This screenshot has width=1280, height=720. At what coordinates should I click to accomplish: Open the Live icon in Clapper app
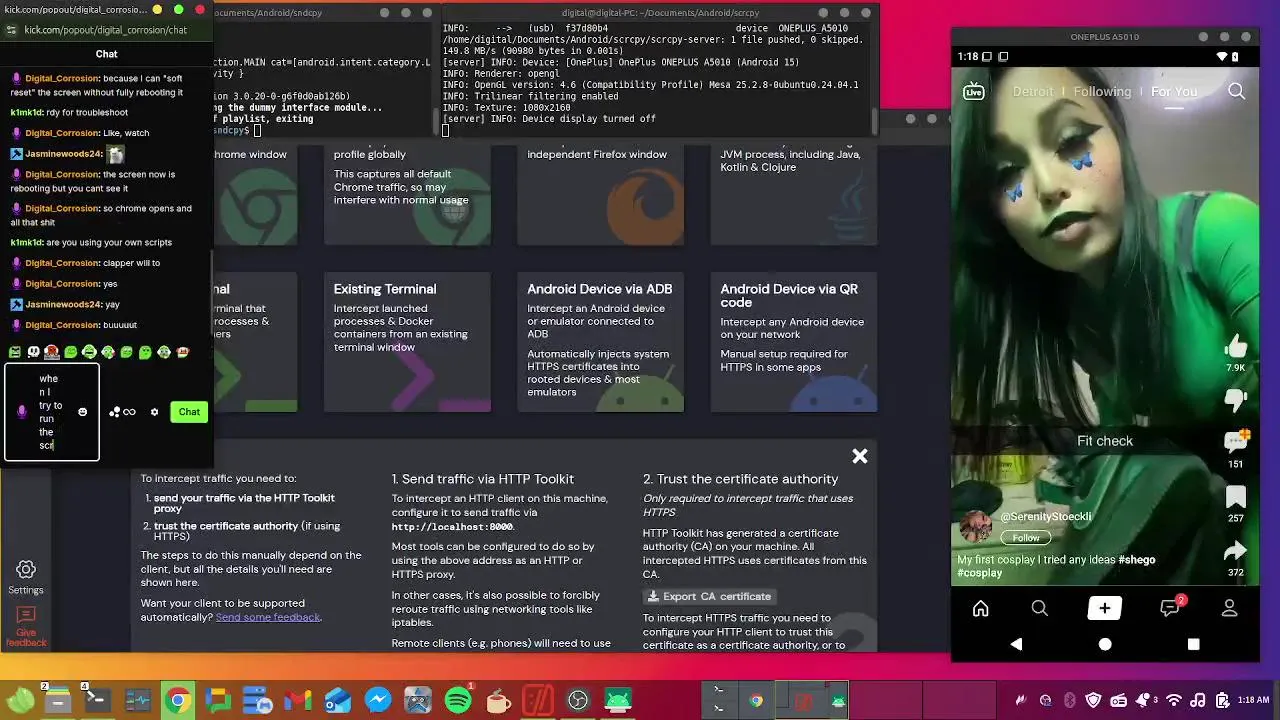point(973,92)
